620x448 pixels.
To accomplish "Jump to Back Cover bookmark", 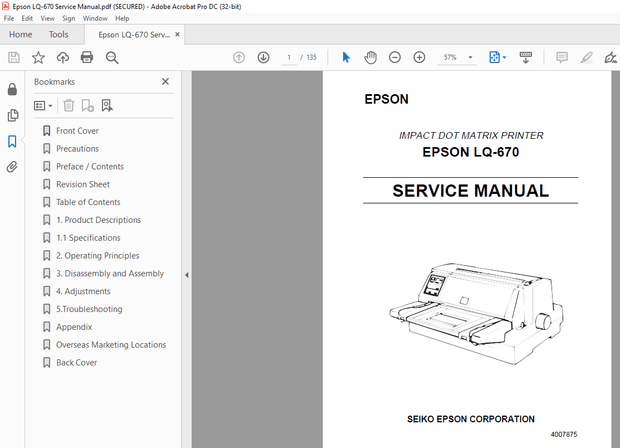I will 76,363.
